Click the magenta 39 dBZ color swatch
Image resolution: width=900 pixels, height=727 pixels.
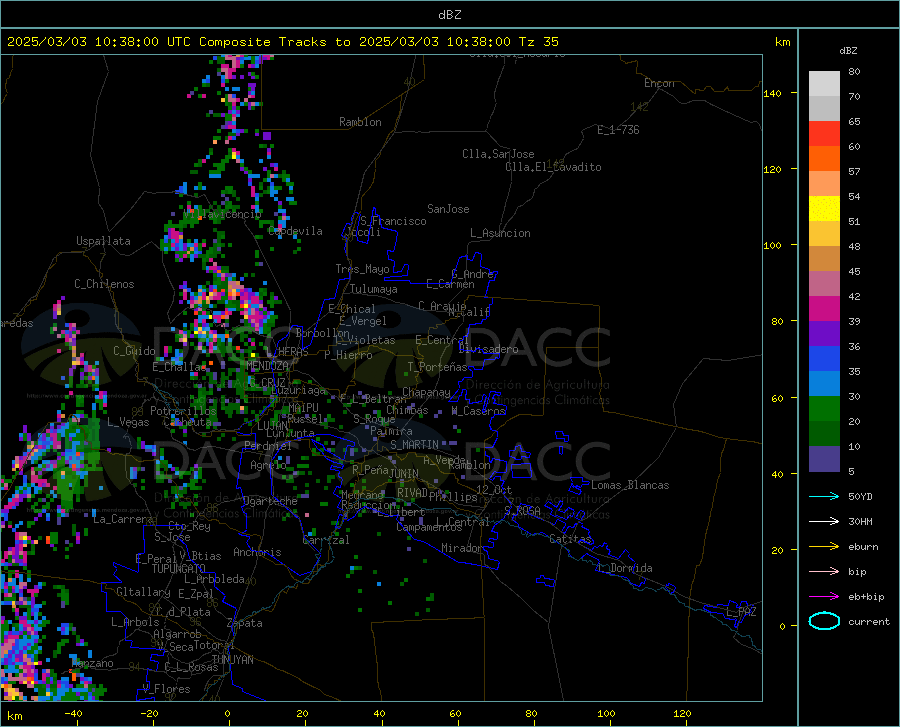[824, 309]
